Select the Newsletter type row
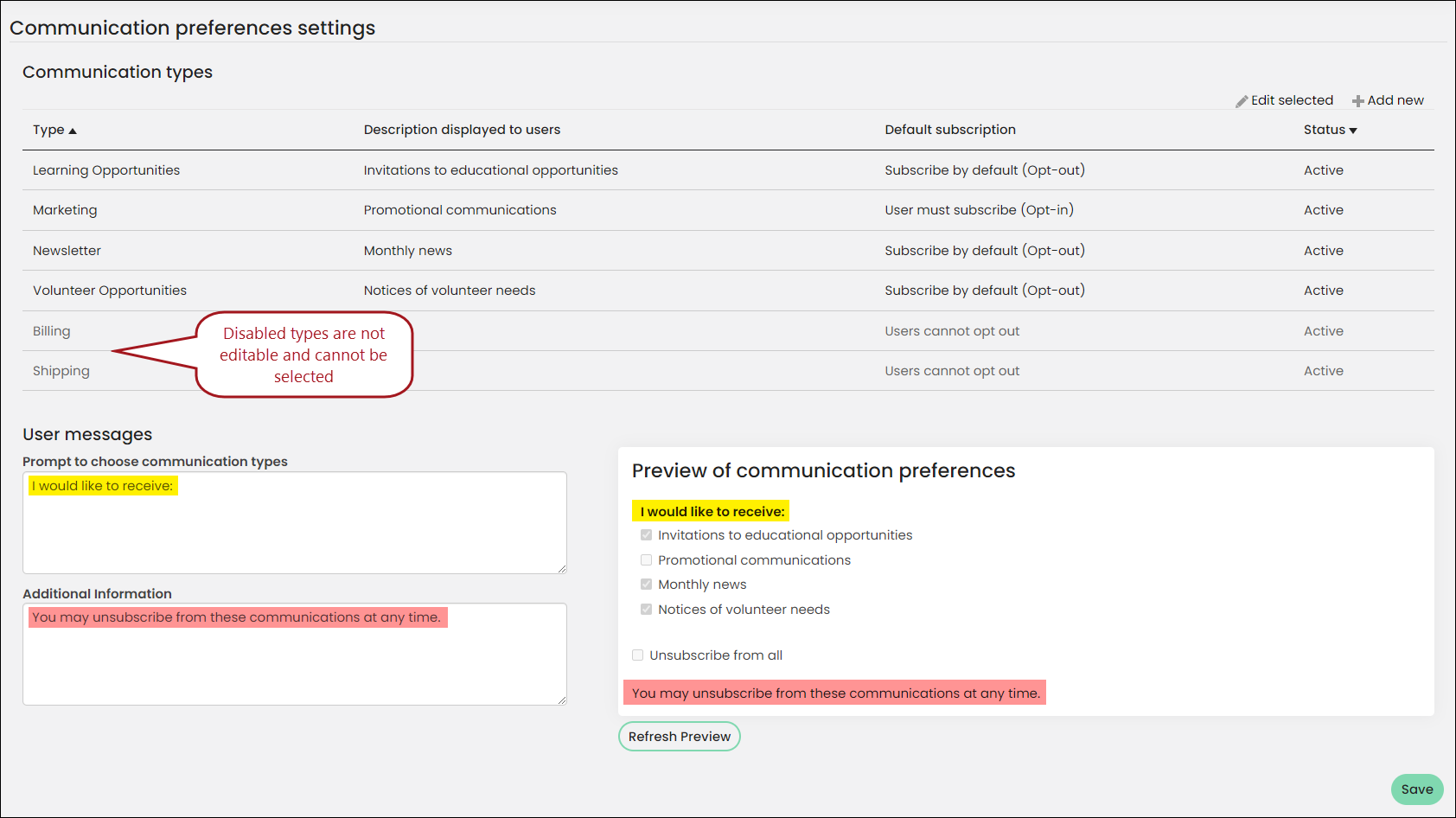 (728, 251)
